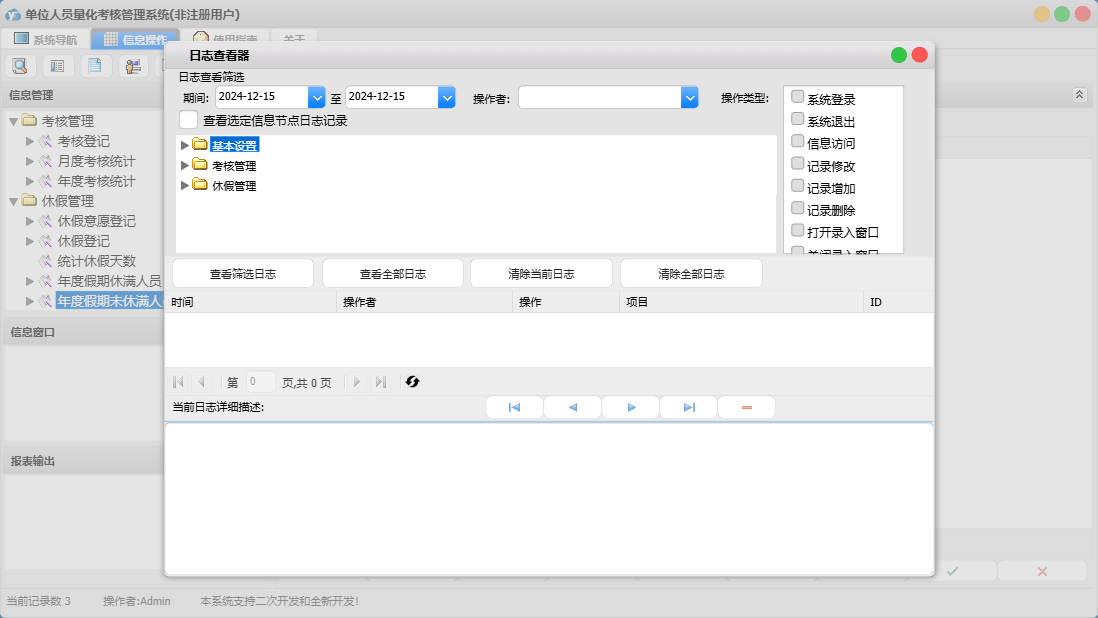
Task: Click the page number input field
Action: coord(260,382)
